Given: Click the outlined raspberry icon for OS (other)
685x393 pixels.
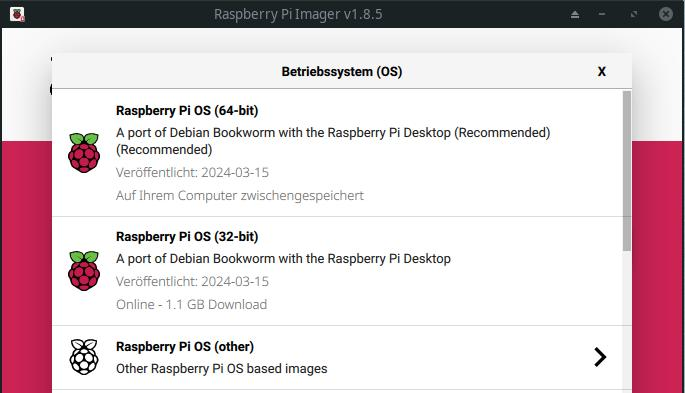Looking at the screenshot, I should [84, 357].
